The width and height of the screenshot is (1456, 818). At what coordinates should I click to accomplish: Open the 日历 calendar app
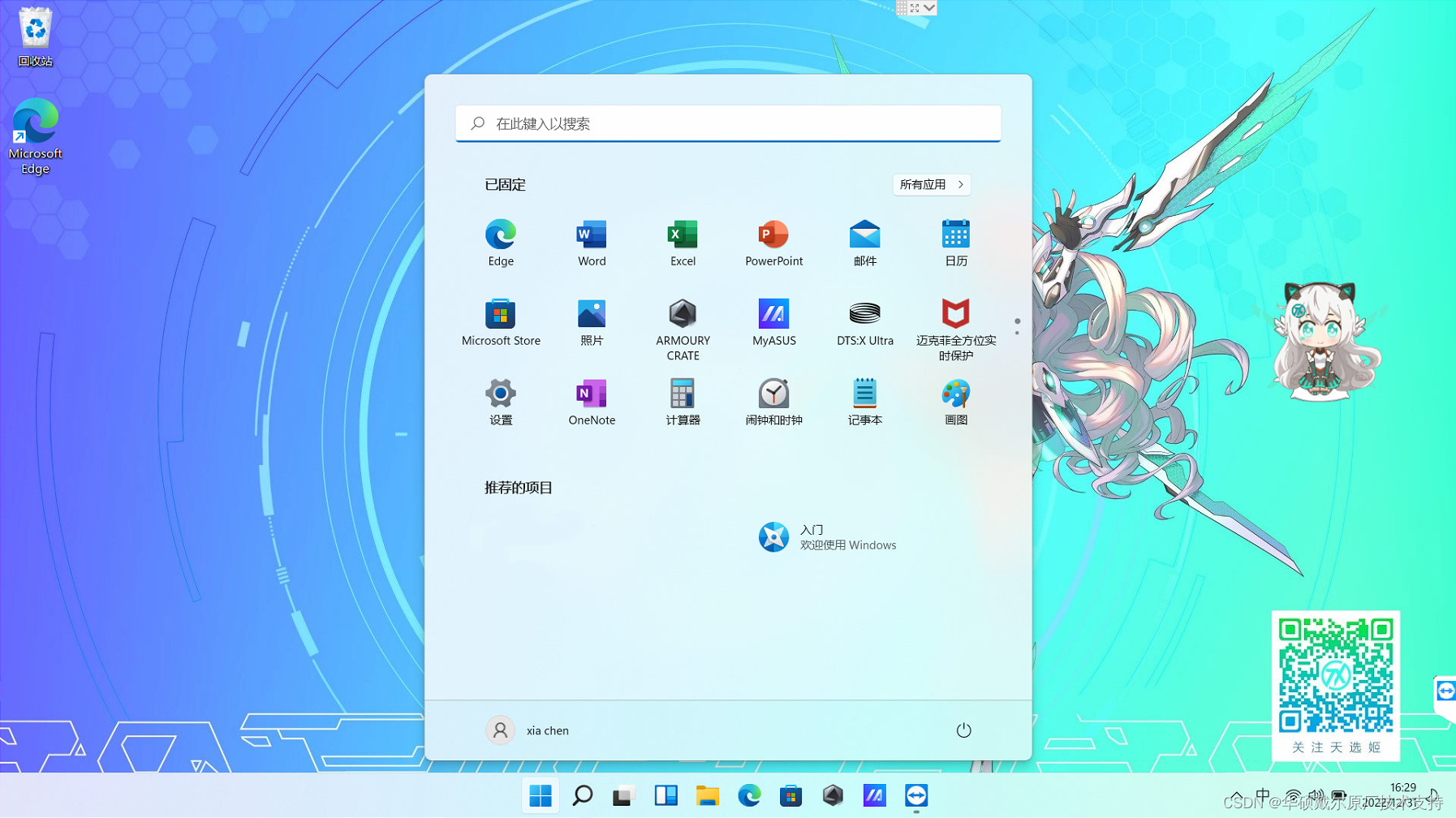955,243
